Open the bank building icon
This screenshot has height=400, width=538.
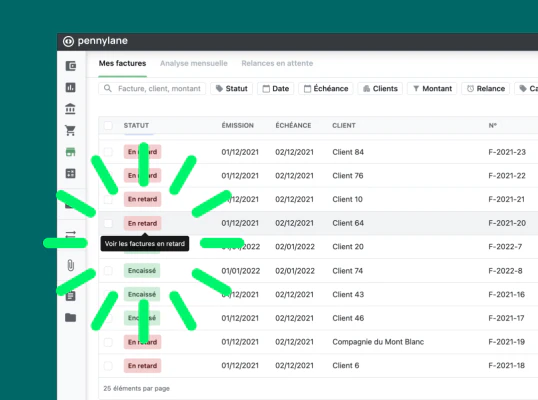pos(70,109)
